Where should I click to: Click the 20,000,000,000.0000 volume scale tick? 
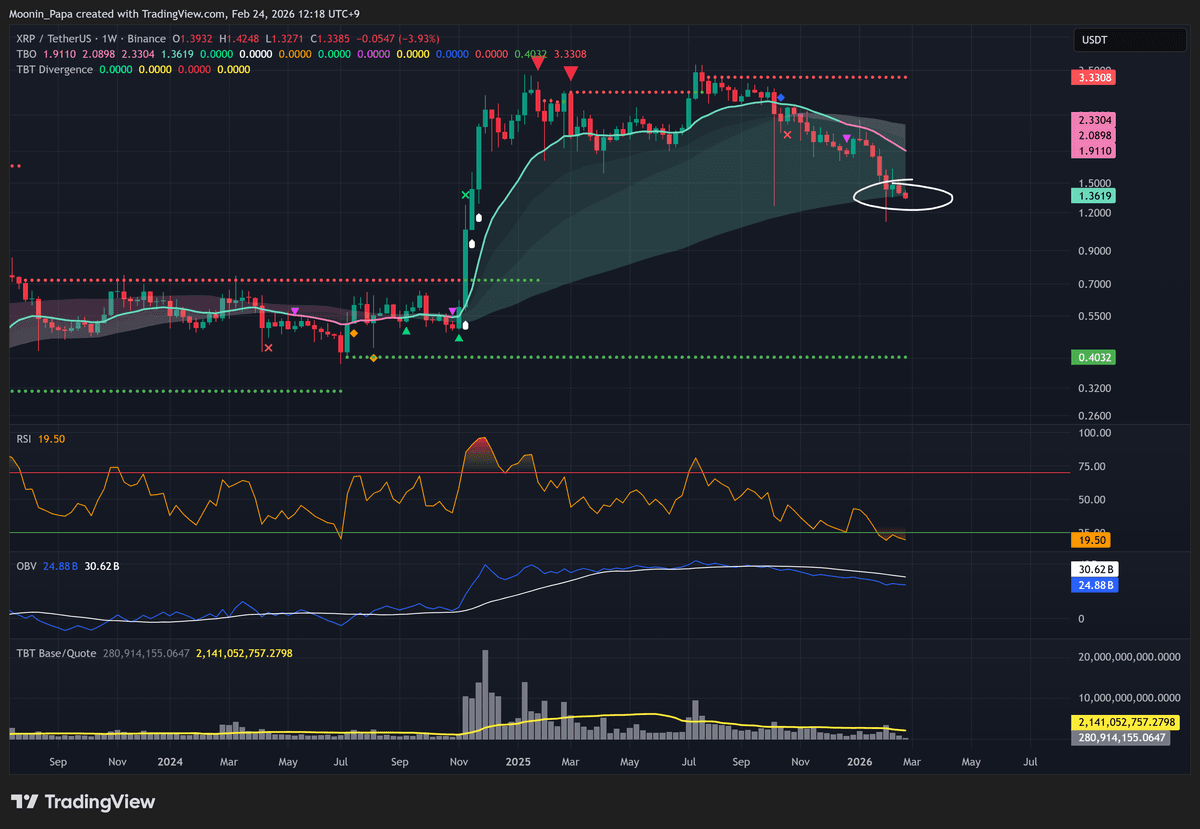(1128, 657)
